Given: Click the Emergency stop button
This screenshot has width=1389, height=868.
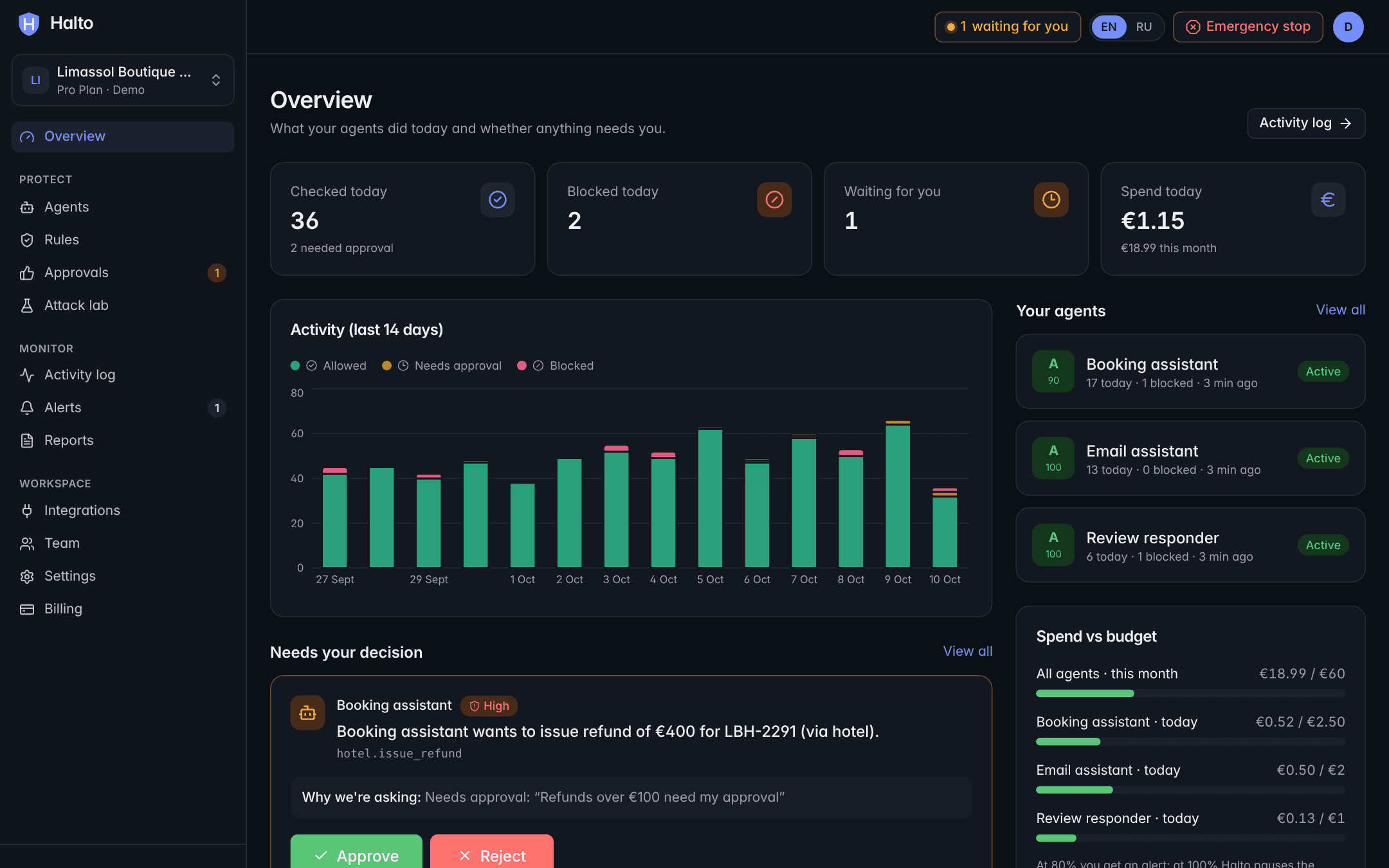Looking at the screenshot, I should click(1248, 27).
